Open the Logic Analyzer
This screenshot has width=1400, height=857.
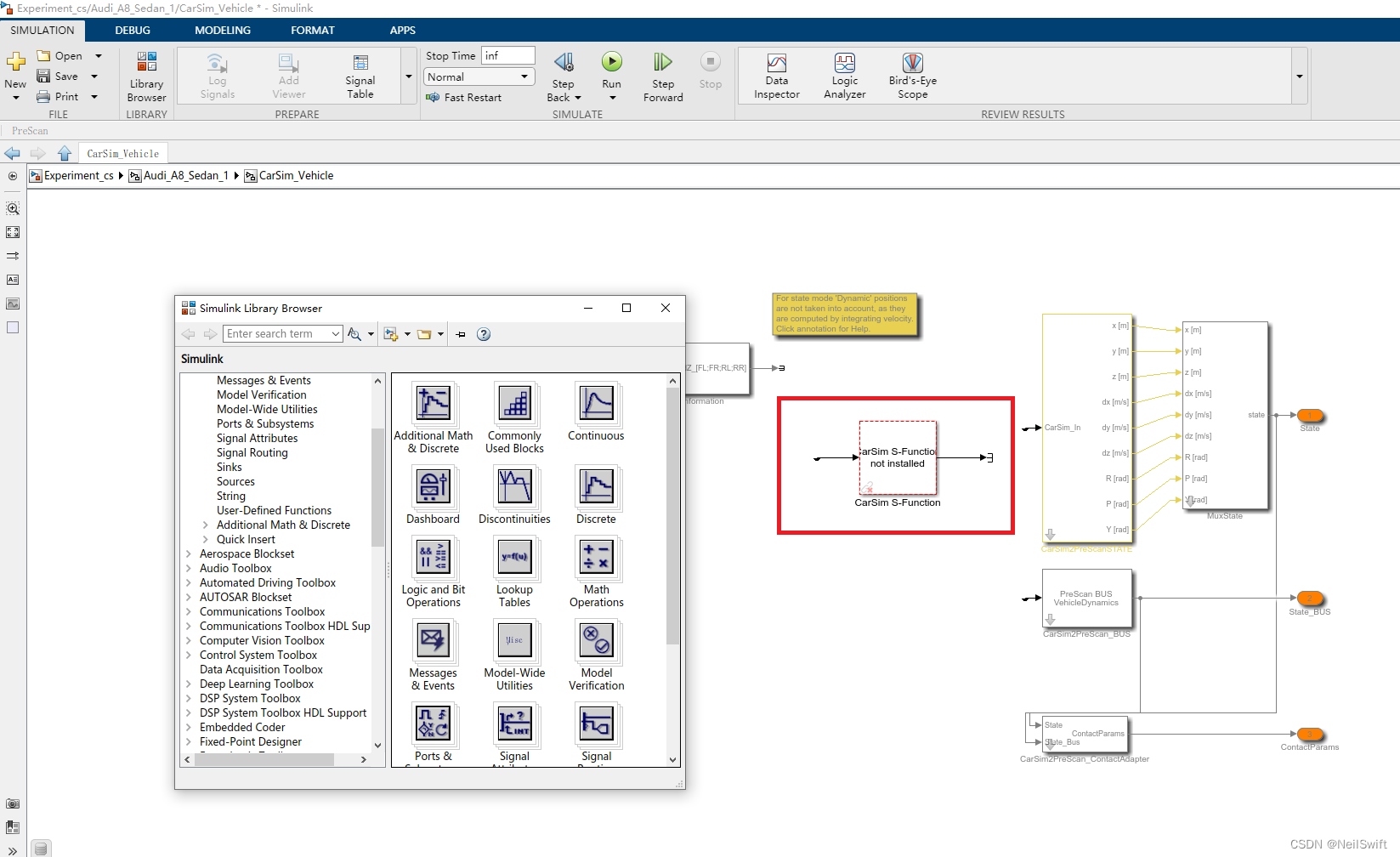click(845, 77)
